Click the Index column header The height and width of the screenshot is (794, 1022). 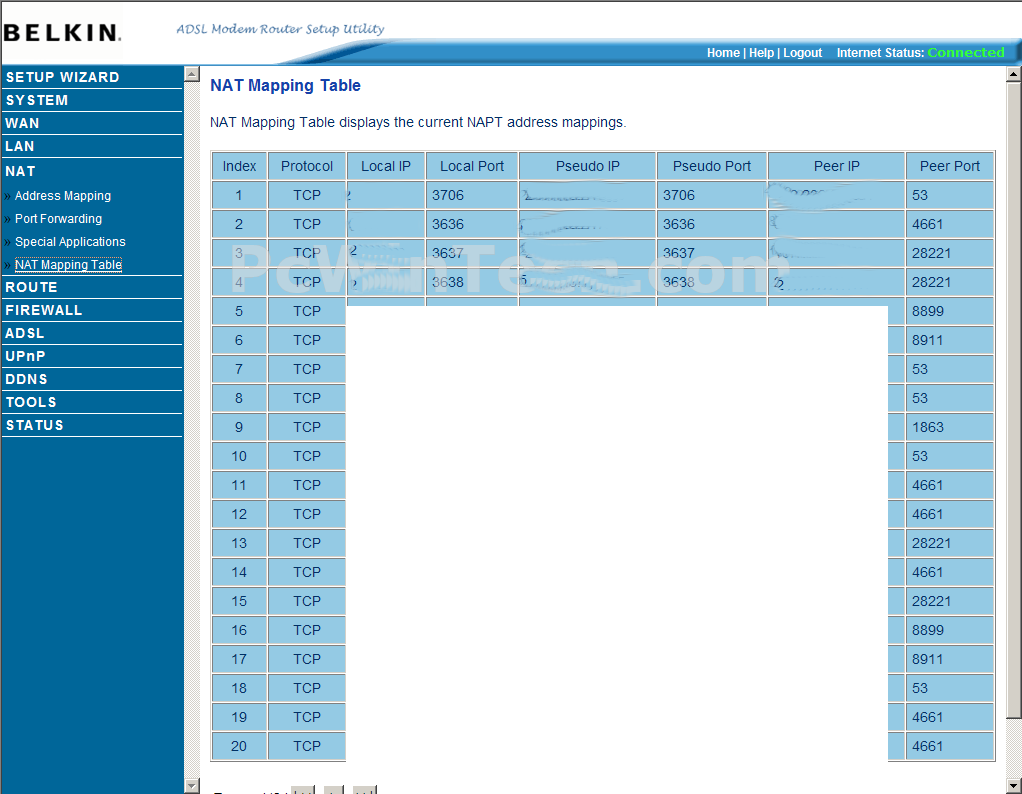click(239, 166)
